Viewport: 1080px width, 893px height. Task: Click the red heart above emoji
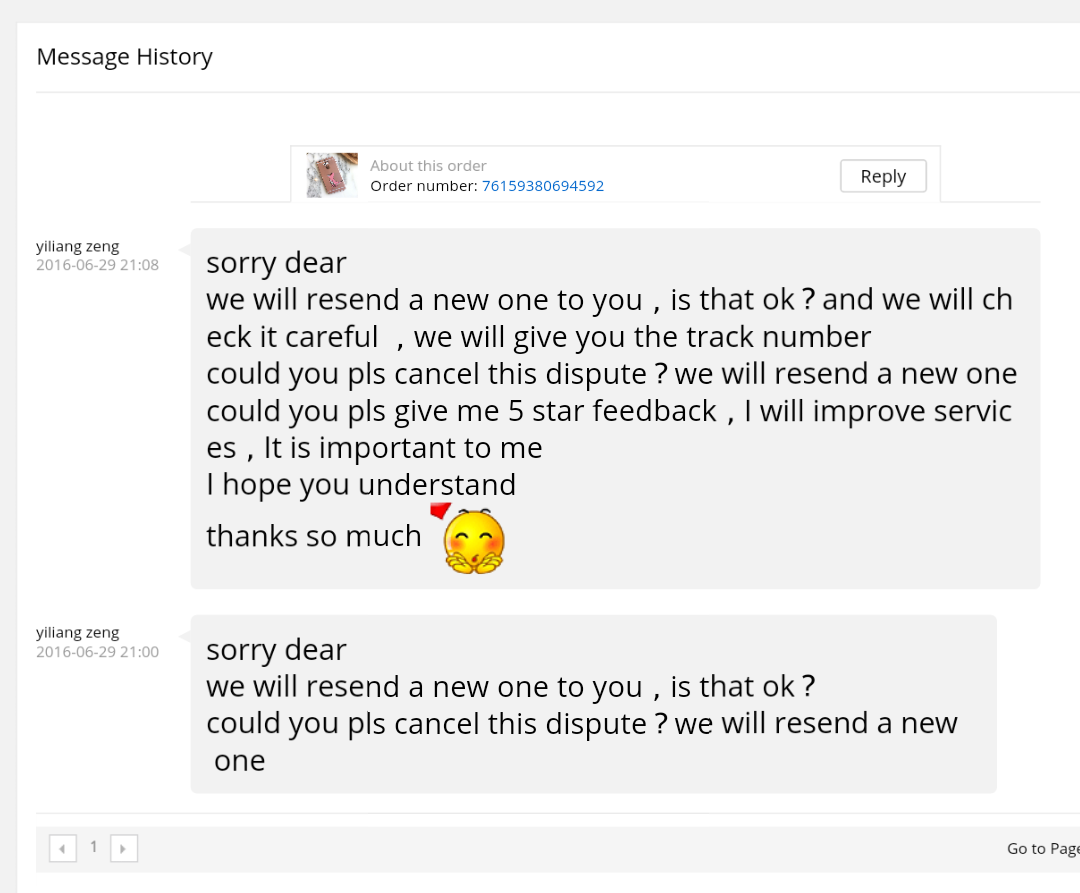tap(440, 511)
